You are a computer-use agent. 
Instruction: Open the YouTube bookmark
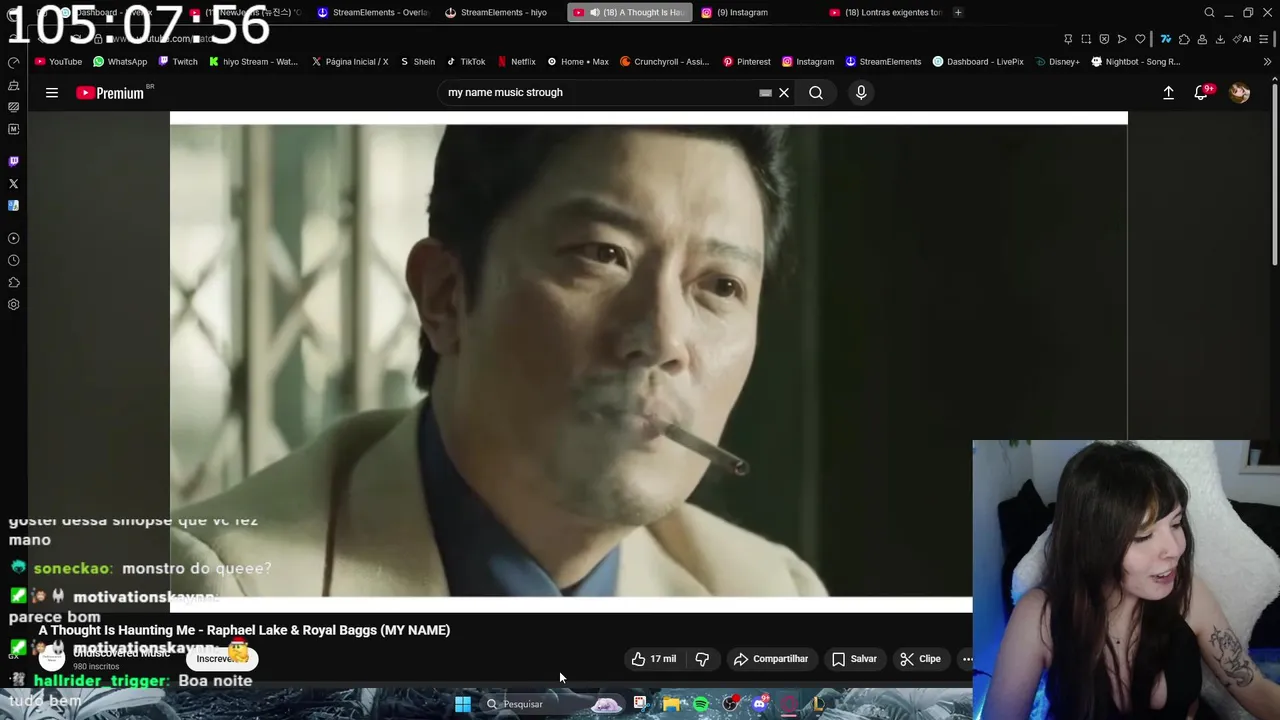point(58,62)
